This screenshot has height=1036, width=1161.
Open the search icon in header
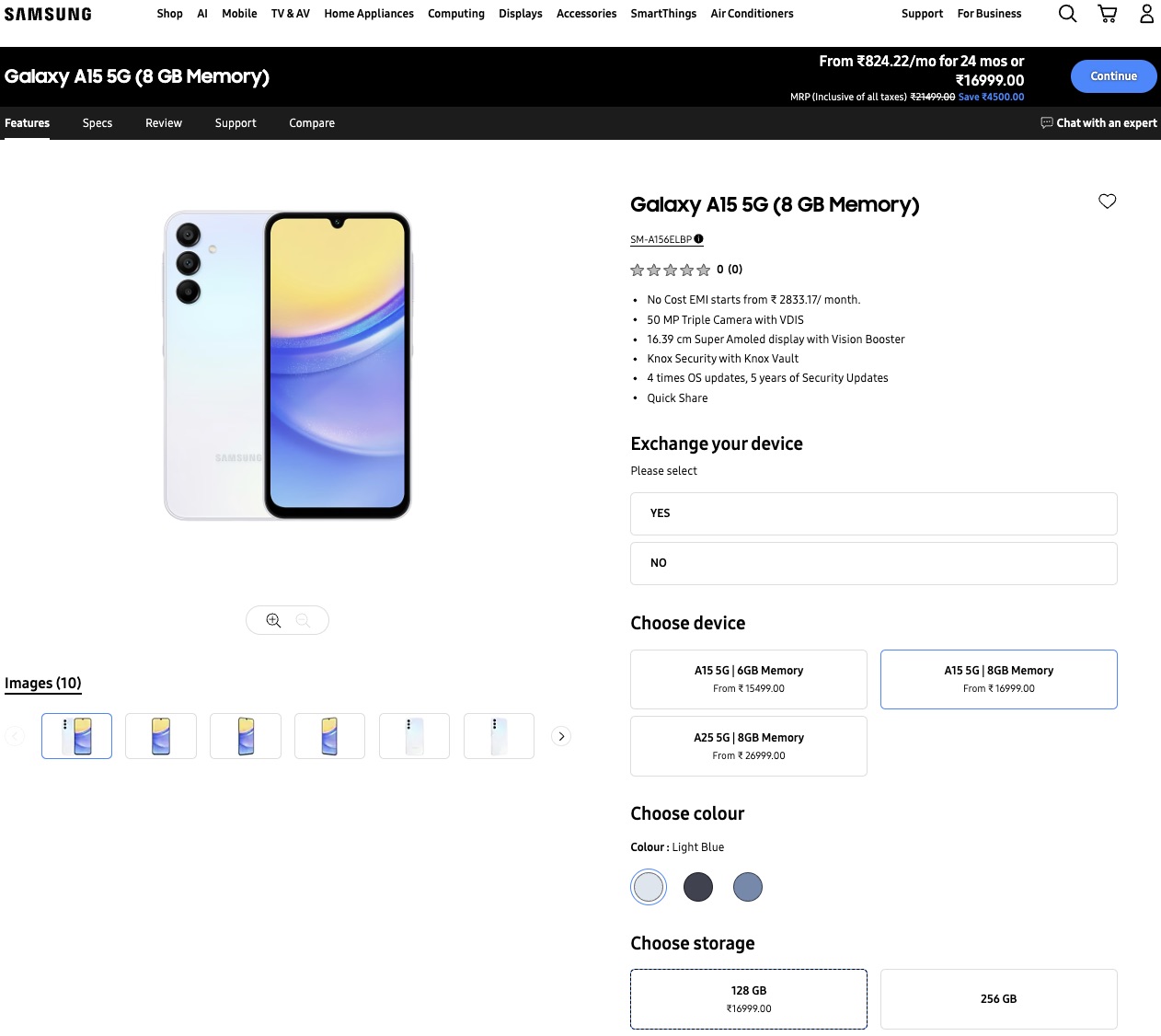tap(1067, 14)
